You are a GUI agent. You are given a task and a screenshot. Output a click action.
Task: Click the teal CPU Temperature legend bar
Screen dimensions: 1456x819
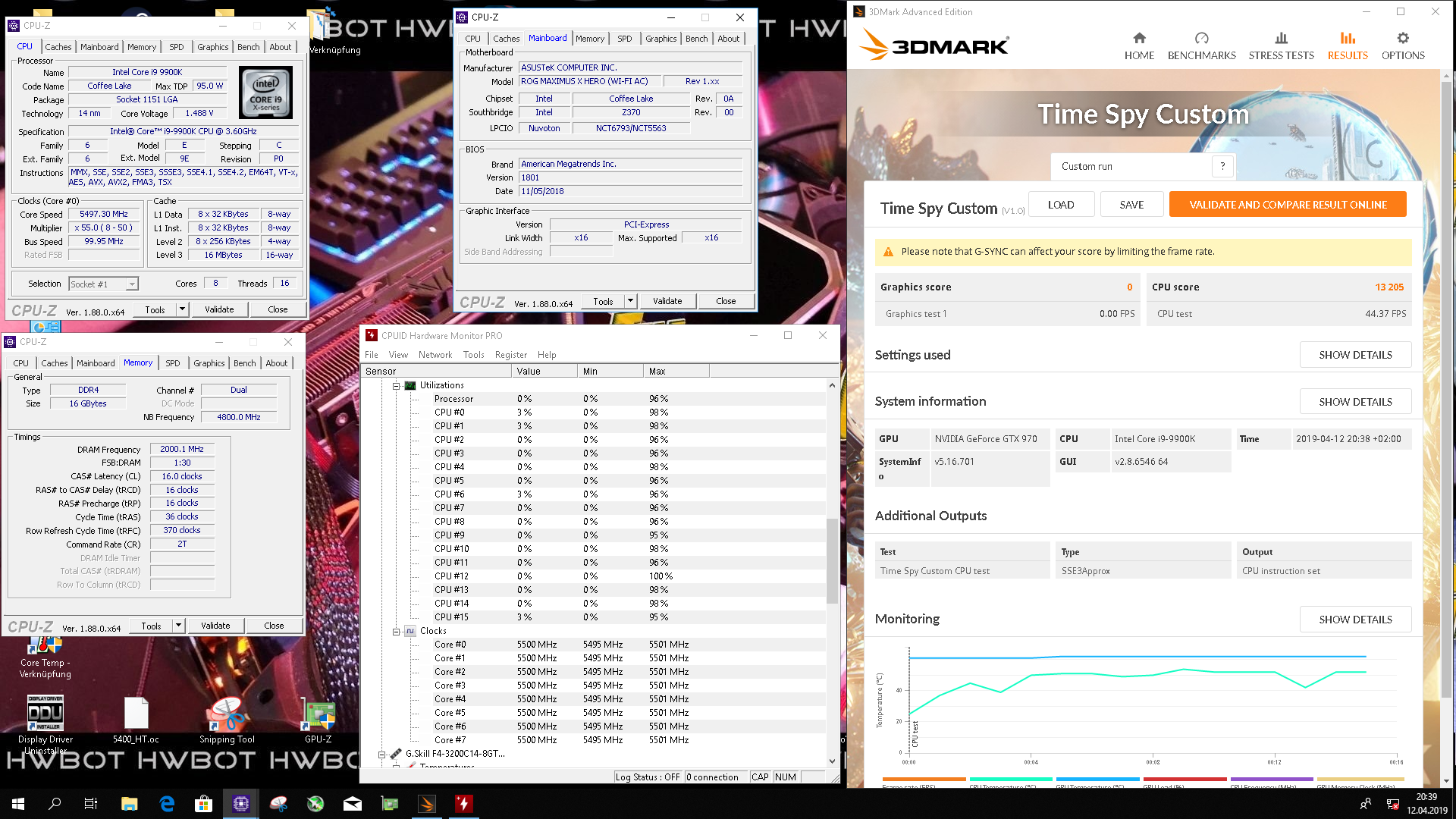coord(1011,779)
